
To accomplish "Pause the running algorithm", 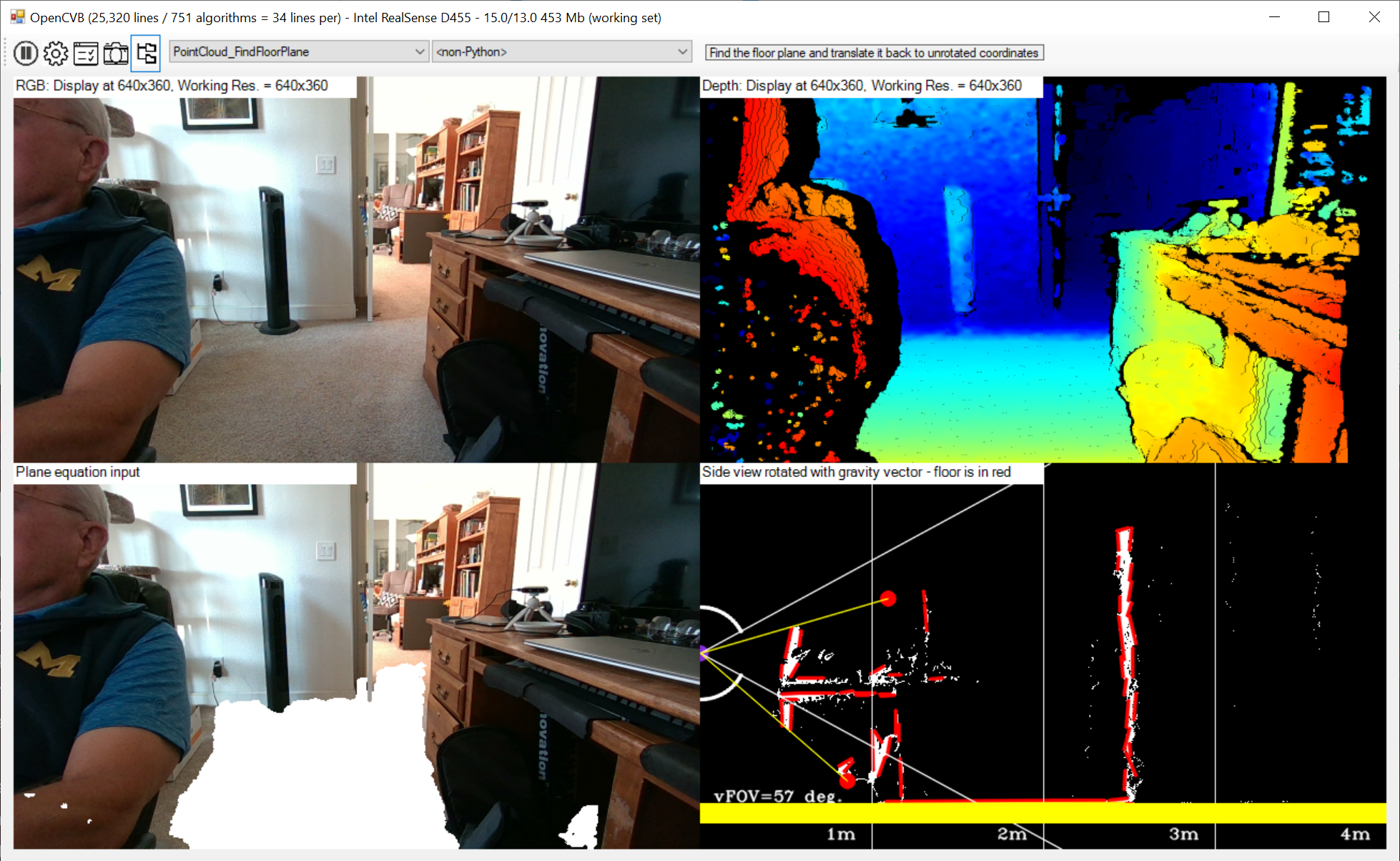I will [26, 53].
